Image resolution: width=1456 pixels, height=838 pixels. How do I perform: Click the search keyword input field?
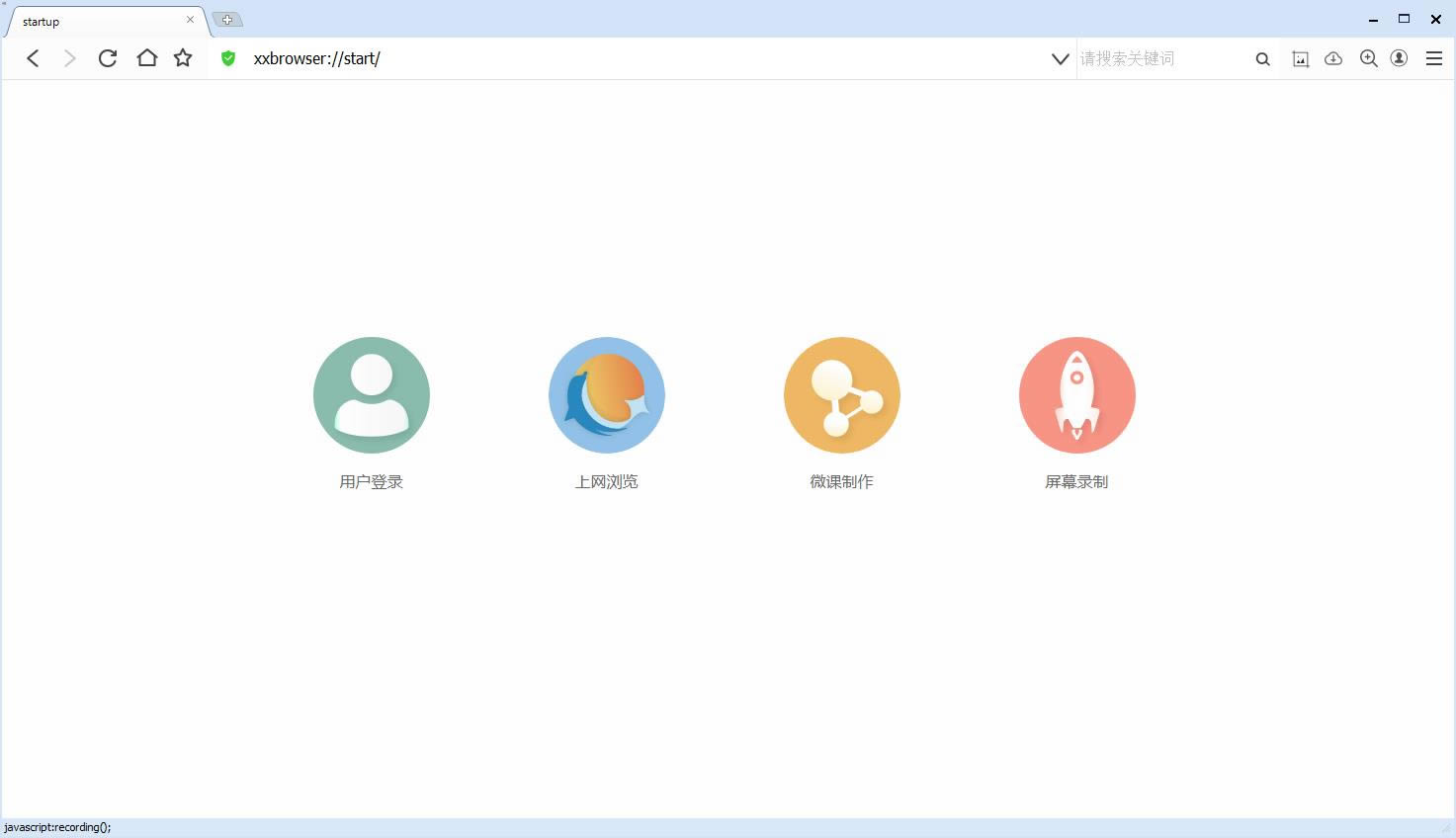point(1161,59)
